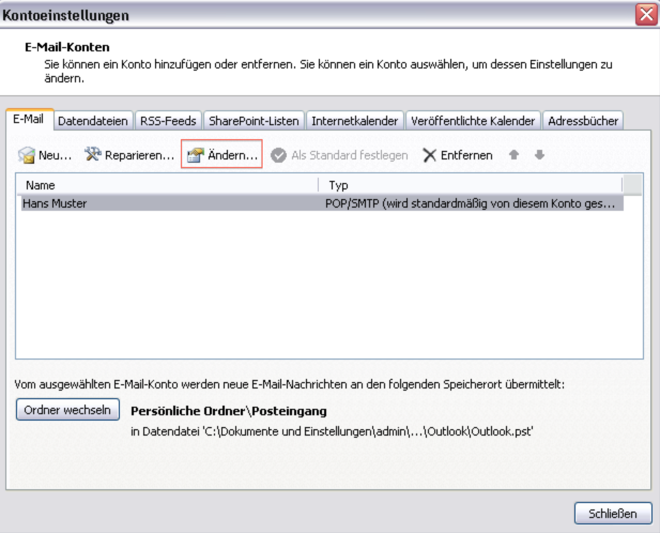The image size is (660, 533).
Task: Move account up with up arrow
Action: (x=514, y=155)
